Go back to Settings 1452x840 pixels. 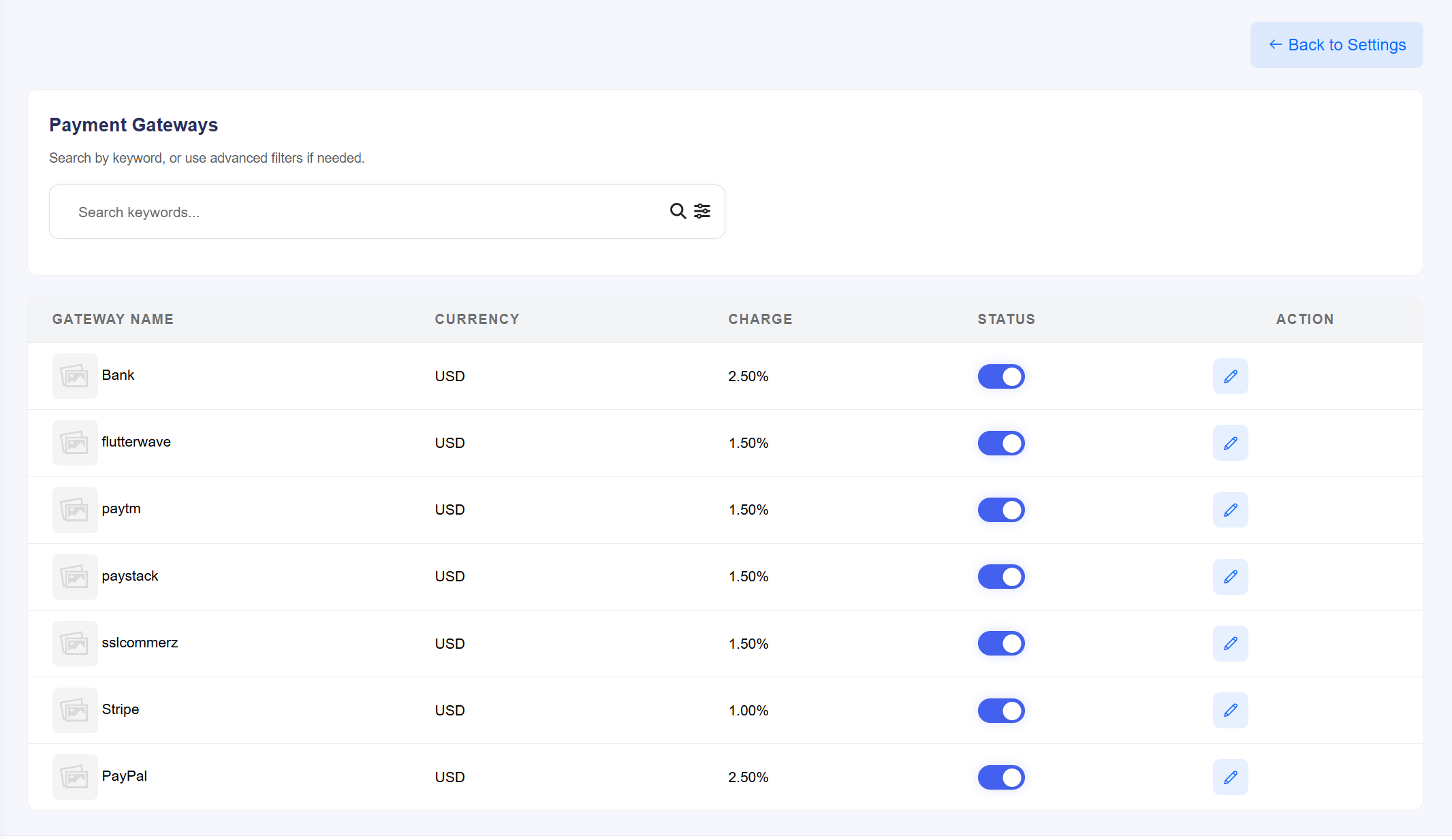coord(1336,45)
